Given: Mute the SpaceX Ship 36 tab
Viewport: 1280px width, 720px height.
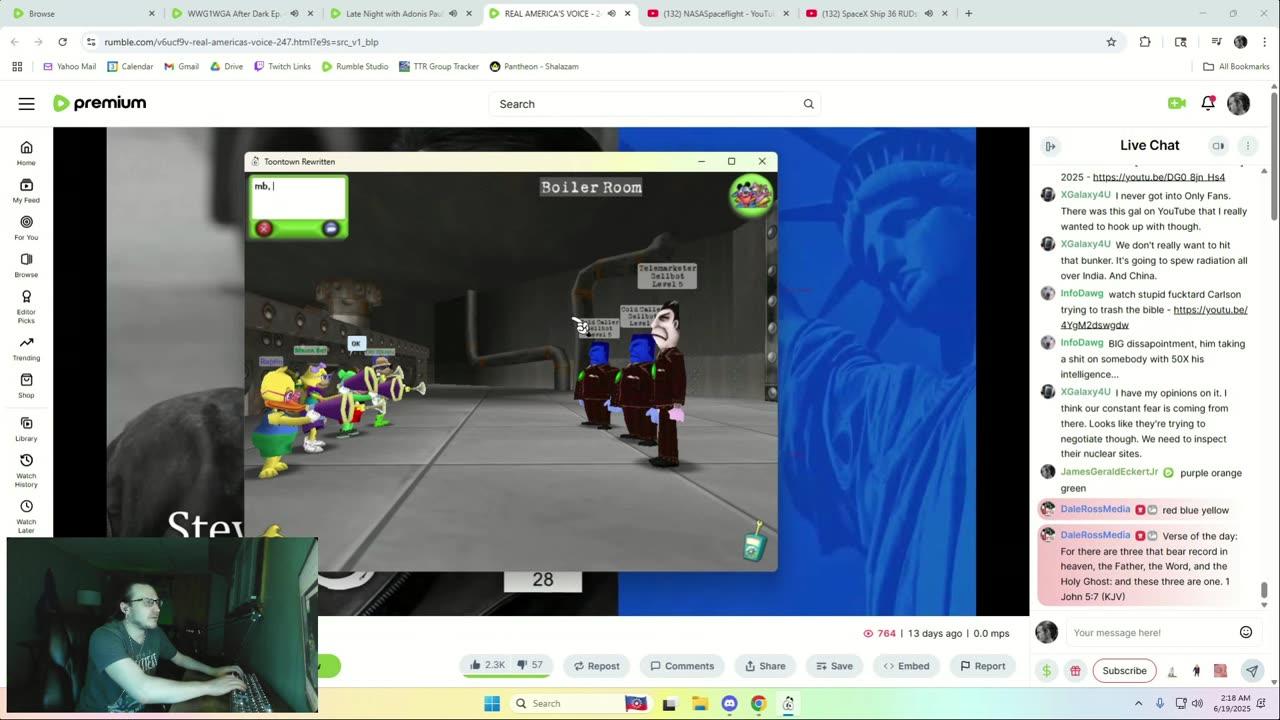Looking at the screenshot, I should click(x=928, y=14).
